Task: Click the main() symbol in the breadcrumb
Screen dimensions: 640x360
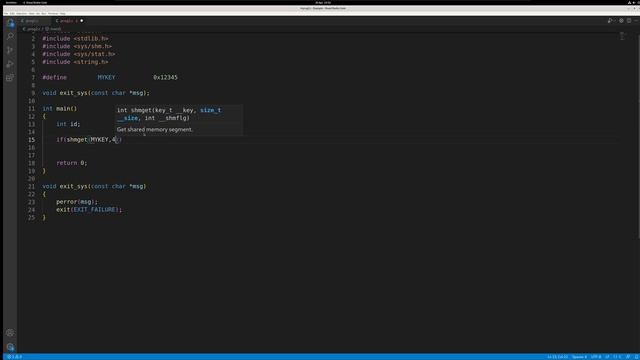Action: (x=53, y=29)
